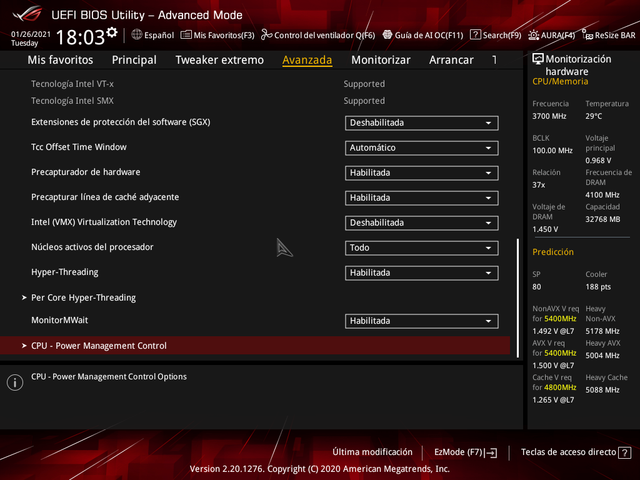Open Precapturar línea de caché adyacente dropdown
The height and width of the screenshot is (480, 640).
click(422, 198)
